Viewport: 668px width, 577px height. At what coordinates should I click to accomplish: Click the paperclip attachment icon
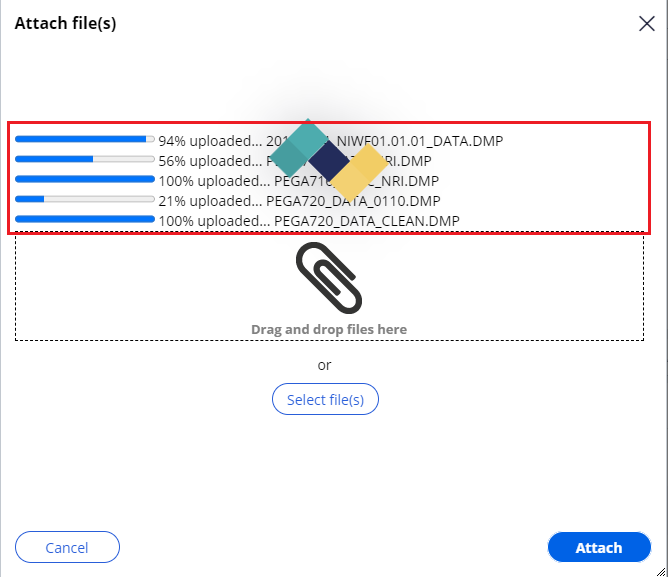(329, 278)
